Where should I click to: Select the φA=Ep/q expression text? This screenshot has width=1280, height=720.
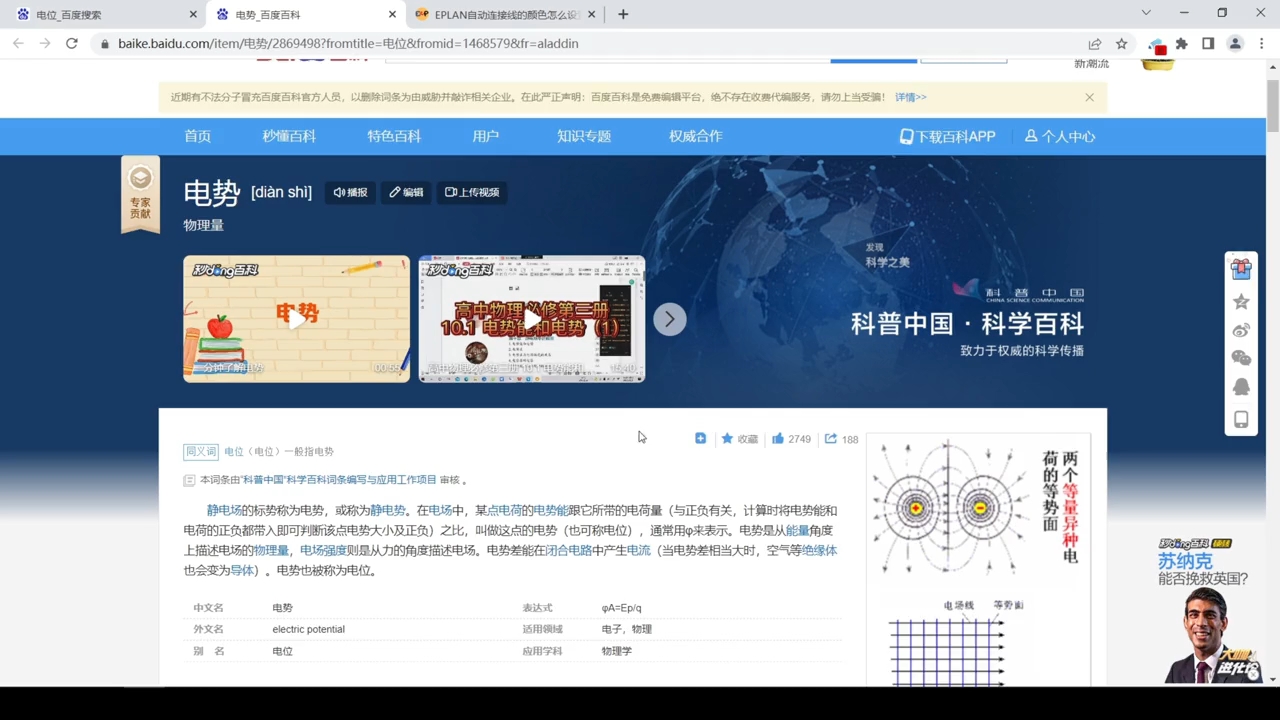pos(621,608)
